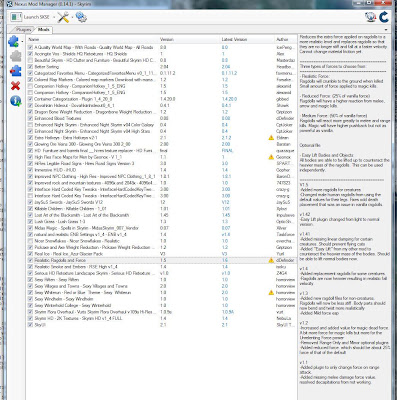Click the gray deactivate mod puzzle icon
Viewport: 397px width, 400px height.
[16, 56]
